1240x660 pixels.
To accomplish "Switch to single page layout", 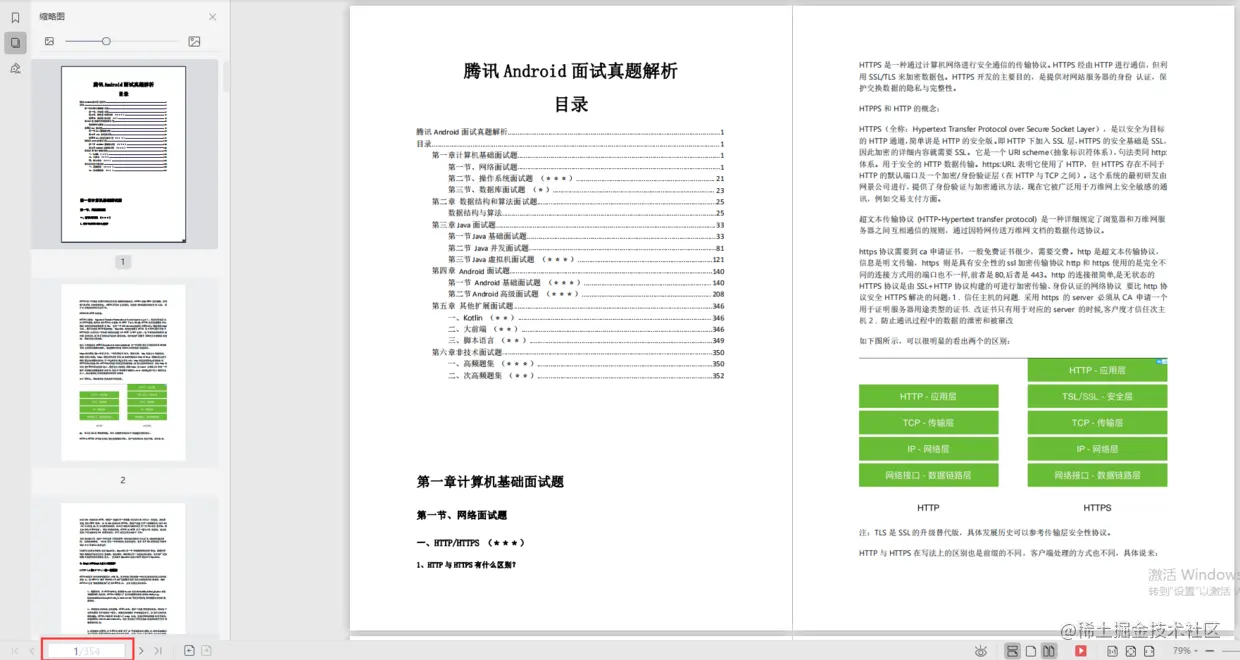I will (x=1030, y=651).
